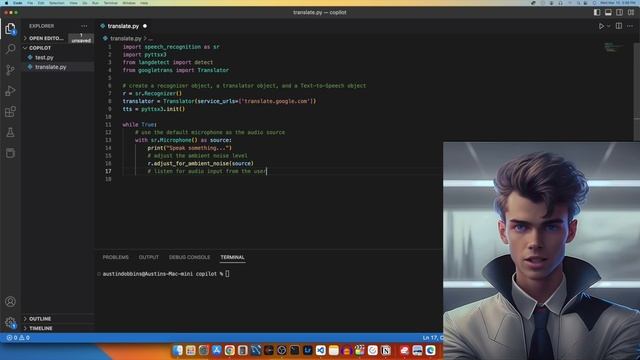Image resolution: width=640 pixels, height=360 pixels.
Task: Open the Apple menu
Action: tap(7, 3)
